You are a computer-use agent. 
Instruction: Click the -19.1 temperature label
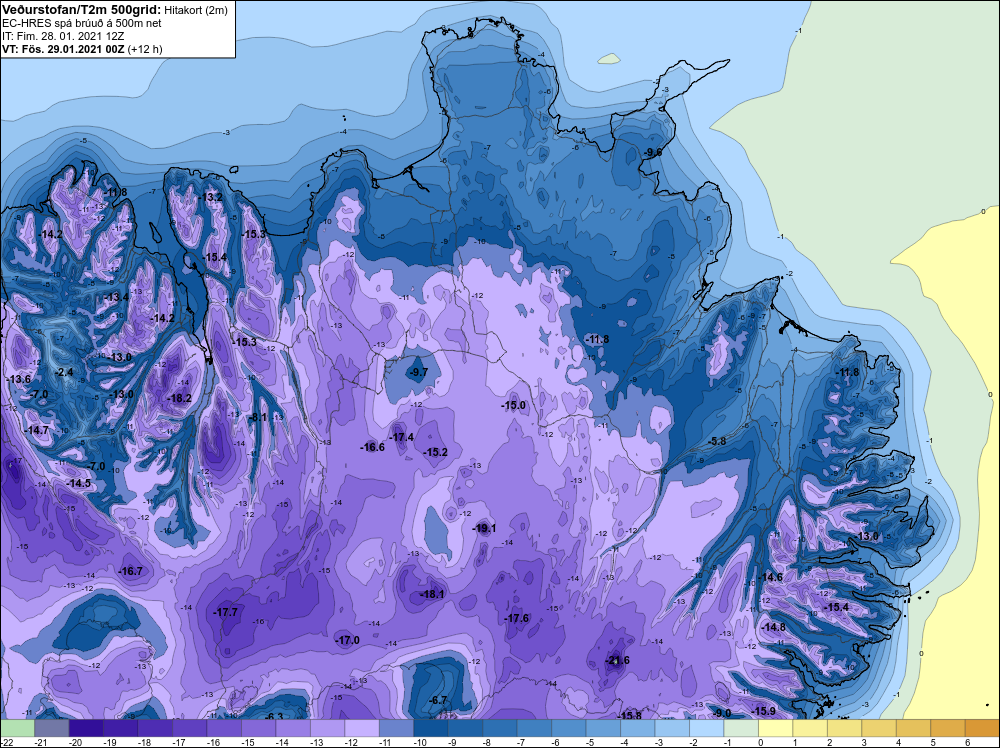(484, 528)
